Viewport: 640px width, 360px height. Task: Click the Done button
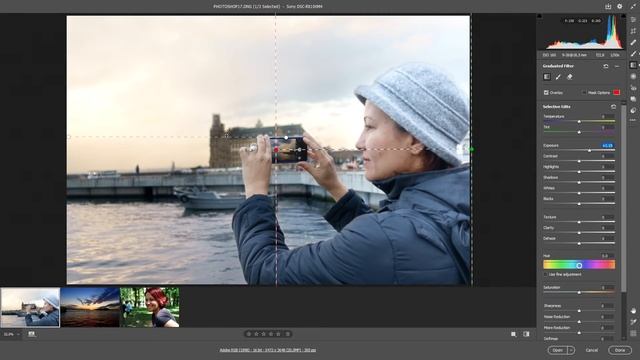coord(620,350)
